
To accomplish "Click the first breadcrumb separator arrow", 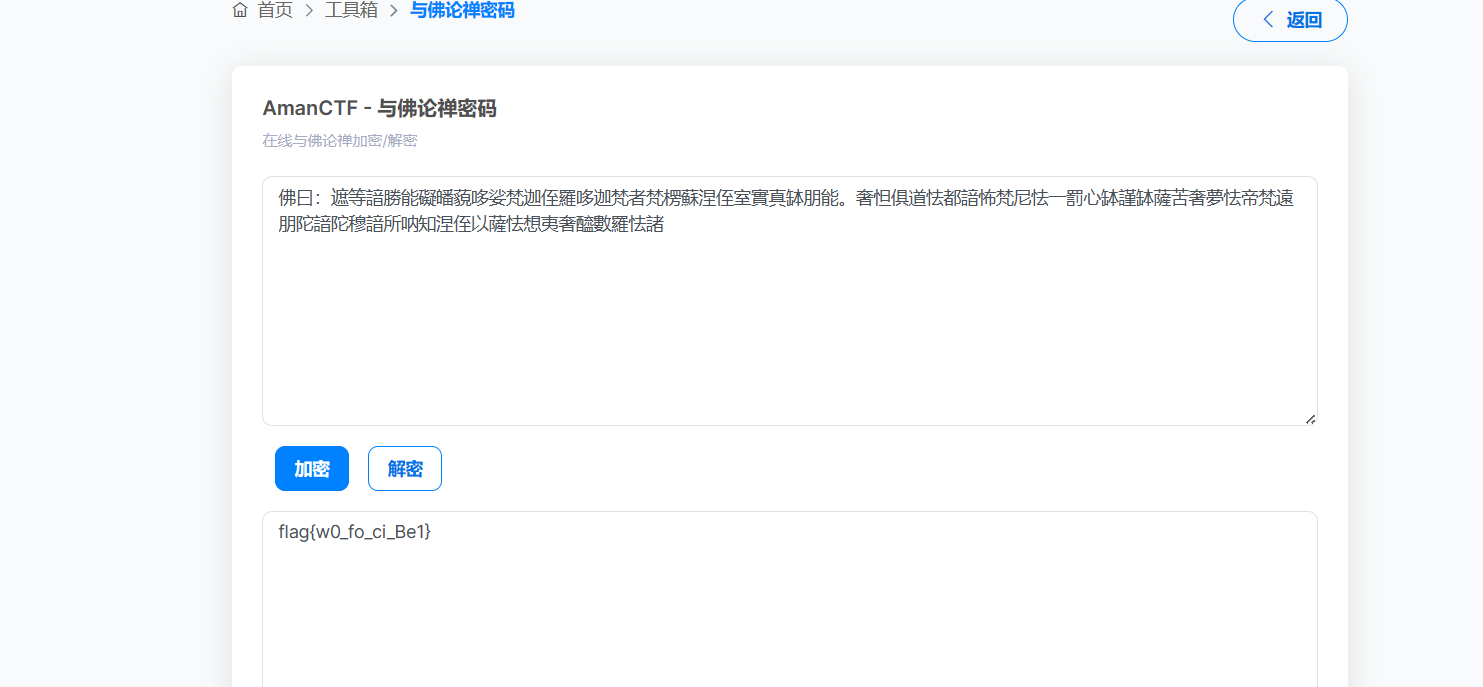I will tap(309, 11).
